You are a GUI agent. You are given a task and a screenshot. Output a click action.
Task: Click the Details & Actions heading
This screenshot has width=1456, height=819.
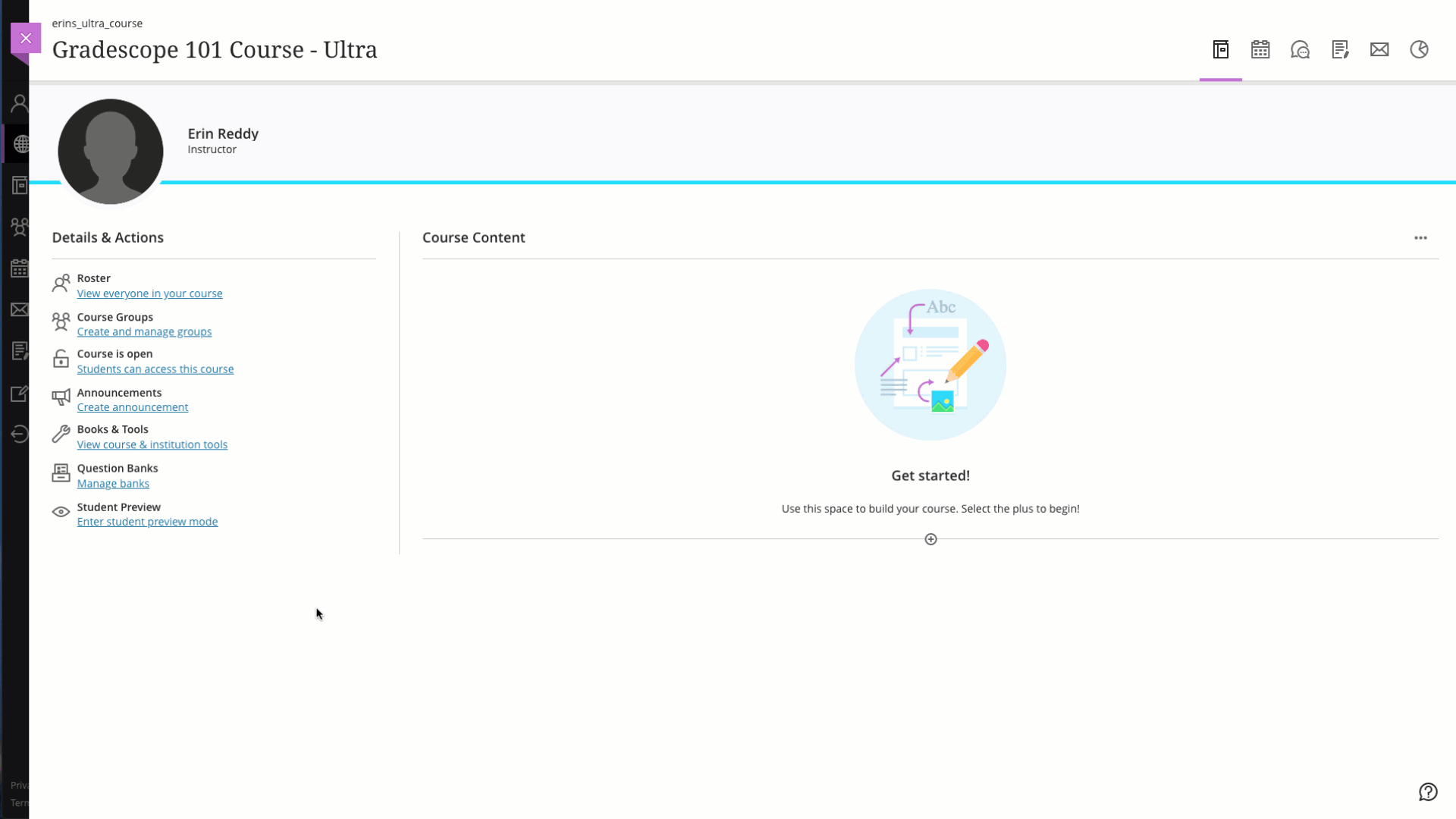pos(108,237)
